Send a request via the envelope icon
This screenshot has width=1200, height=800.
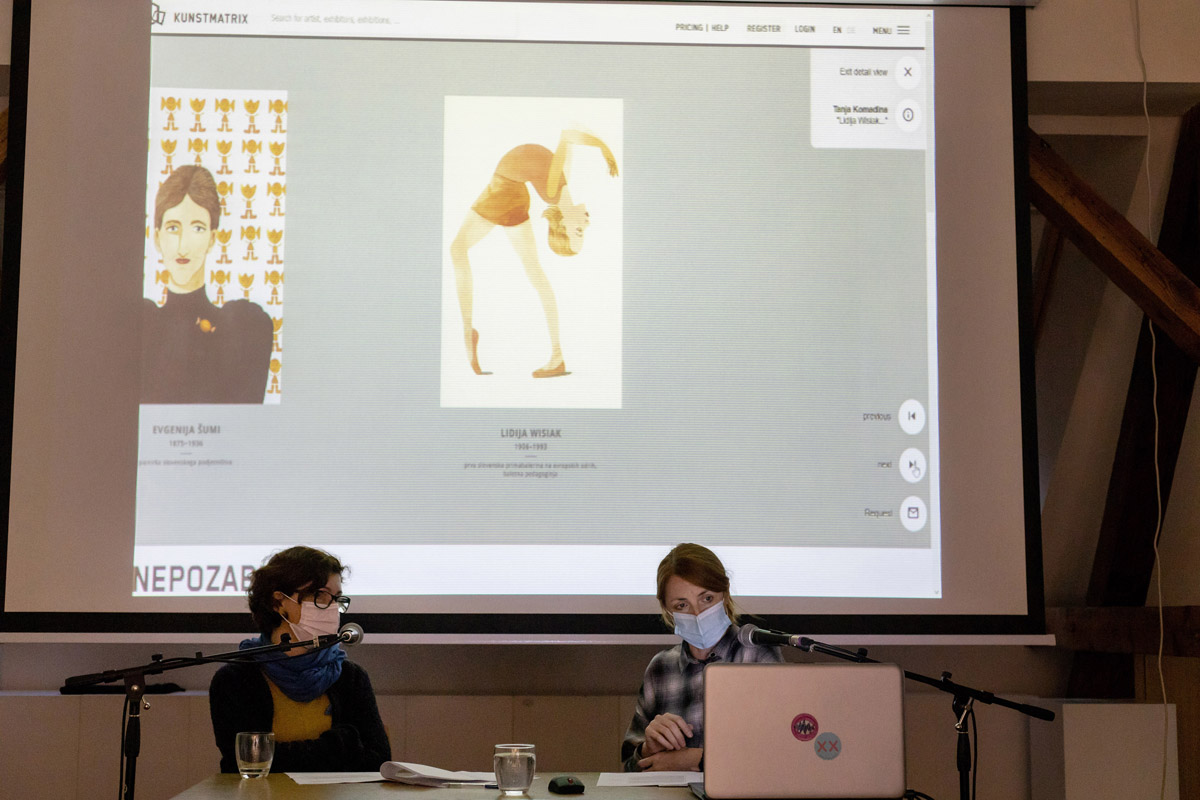pyautogui.click(x=912, y=513)
